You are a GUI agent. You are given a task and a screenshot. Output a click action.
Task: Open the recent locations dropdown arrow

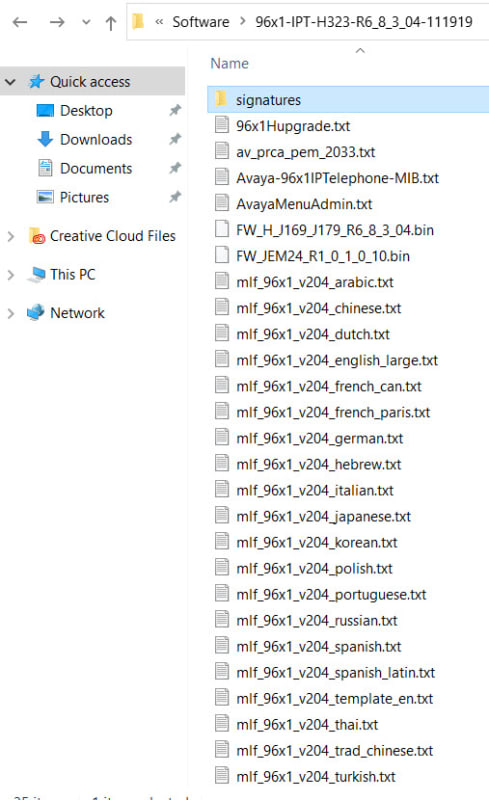(86, 22)
